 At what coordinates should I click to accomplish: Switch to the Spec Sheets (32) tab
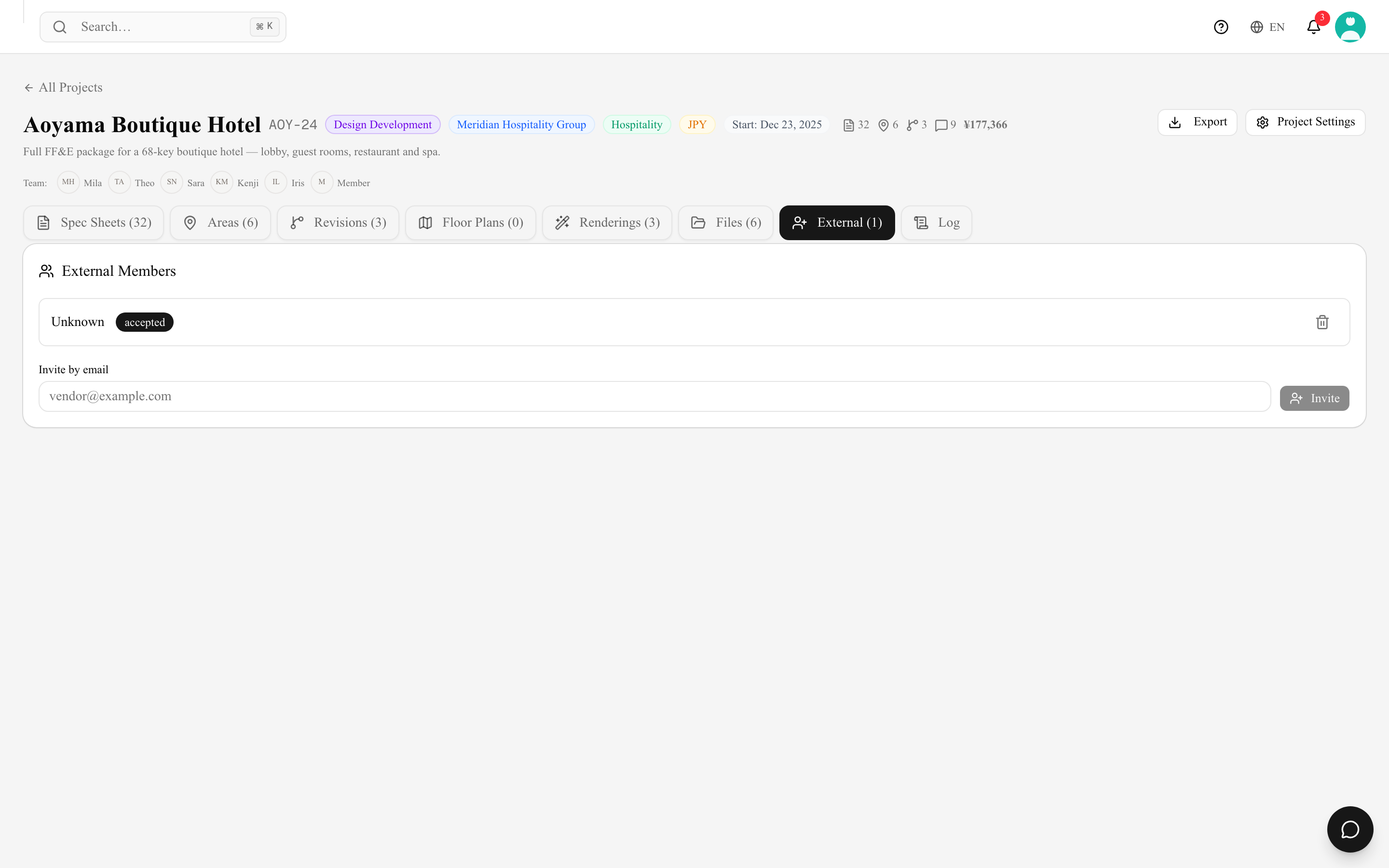tap(94, 223)
